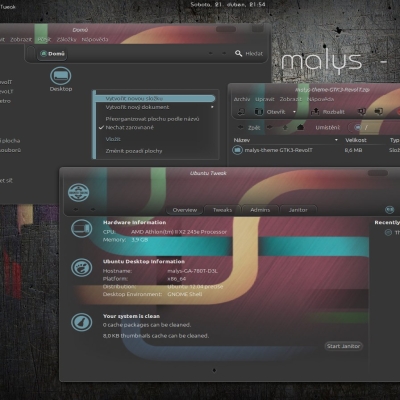The width and height of the screenshot is (400, 400).
Task: Open Zobrazit menu in archive window
Action: [290, 99]
